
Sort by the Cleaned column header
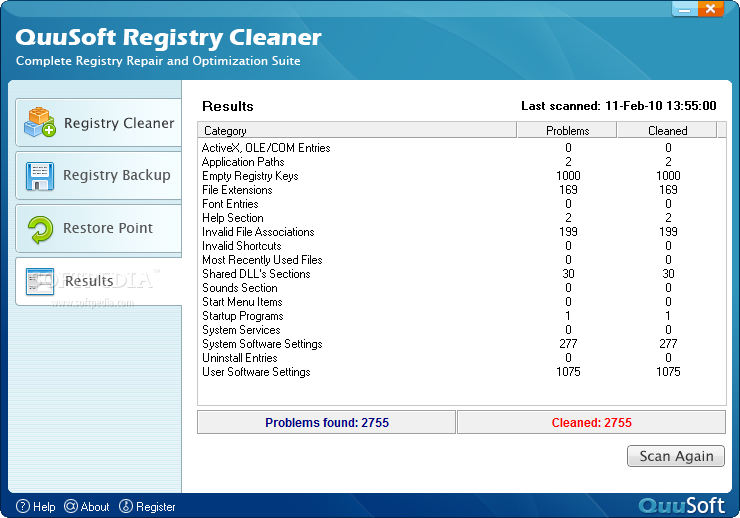tap(667, 130)
